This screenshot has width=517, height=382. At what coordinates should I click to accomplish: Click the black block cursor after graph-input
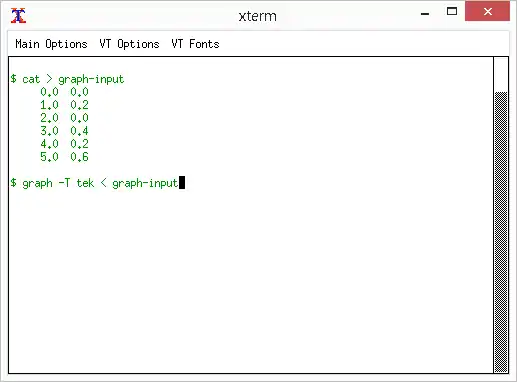pyautogui.click(x=182, y=183)
